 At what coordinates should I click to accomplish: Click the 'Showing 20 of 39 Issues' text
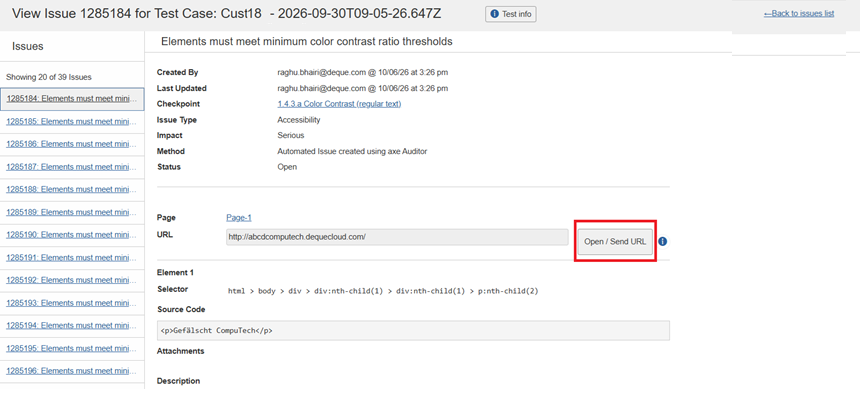[x=49, y=77]
